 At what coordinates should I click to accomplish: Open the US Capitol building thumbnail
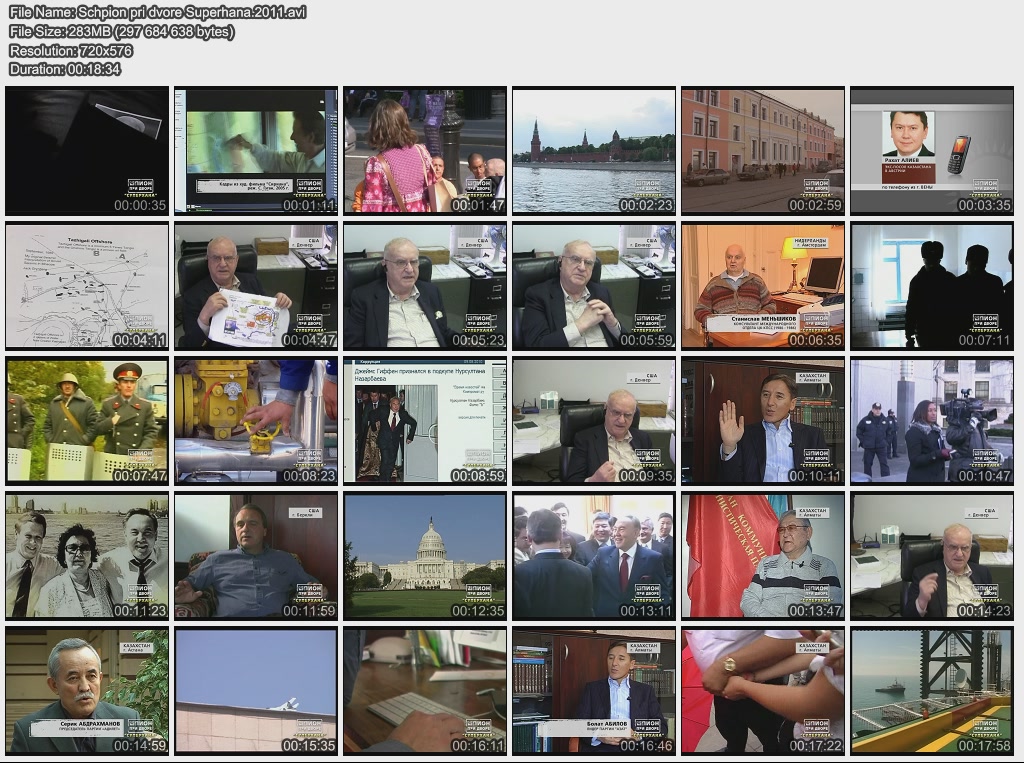coord(425,555)
